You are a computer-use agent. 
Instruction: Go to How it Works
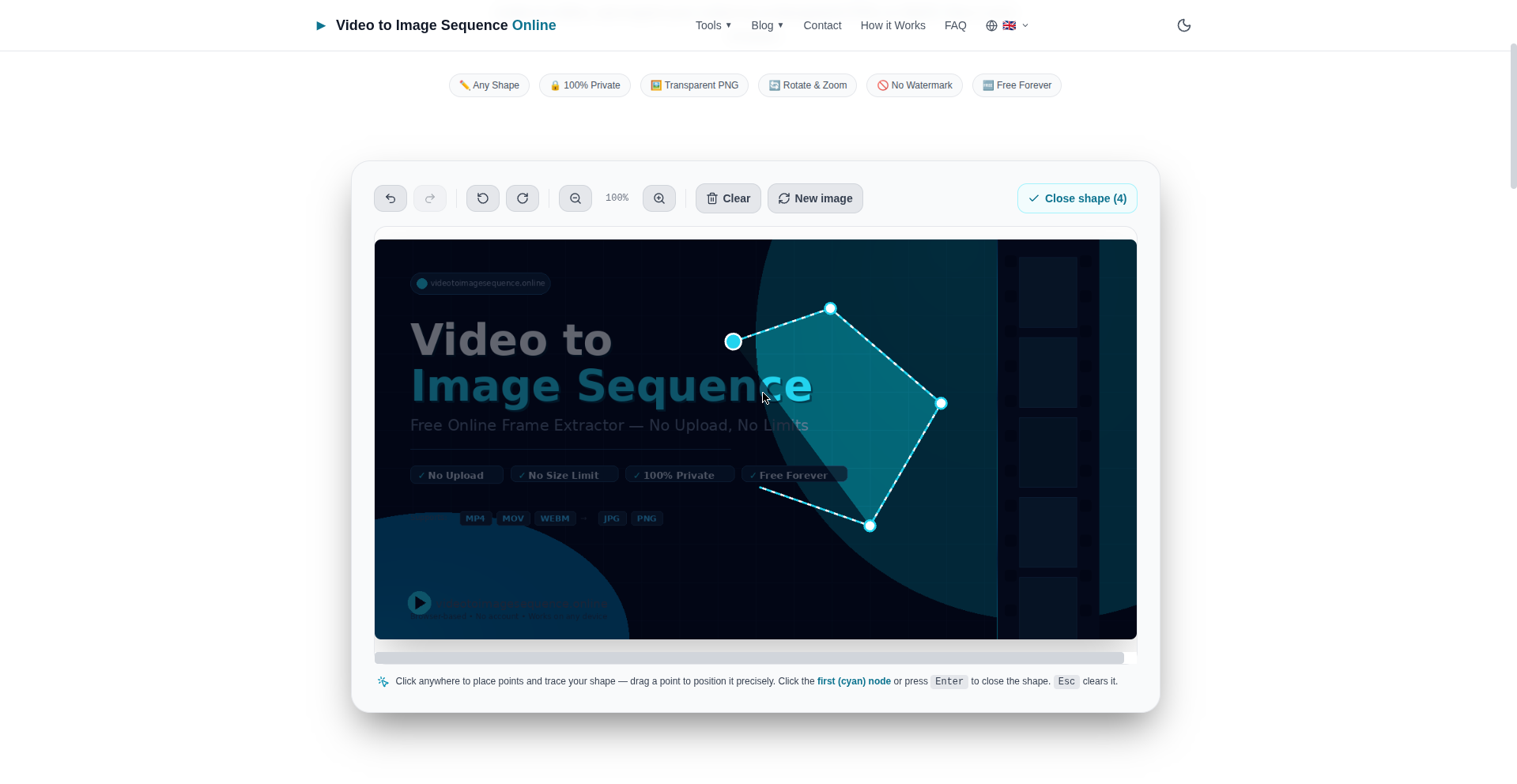892,25
